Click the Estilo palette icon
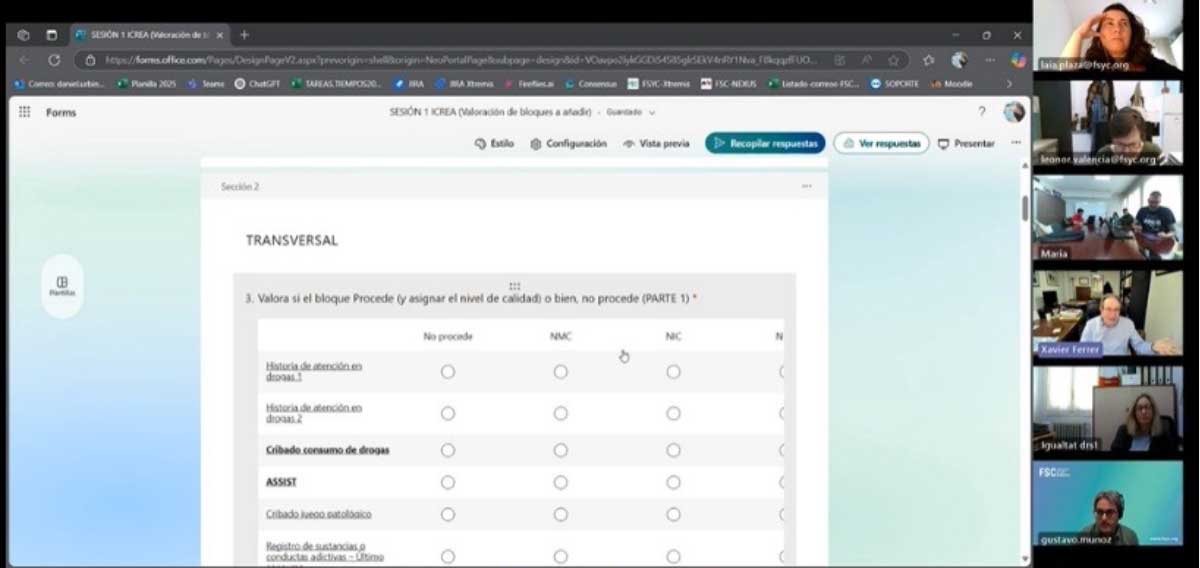This screenshot has height=568, width=1200. tap(480, 144)
